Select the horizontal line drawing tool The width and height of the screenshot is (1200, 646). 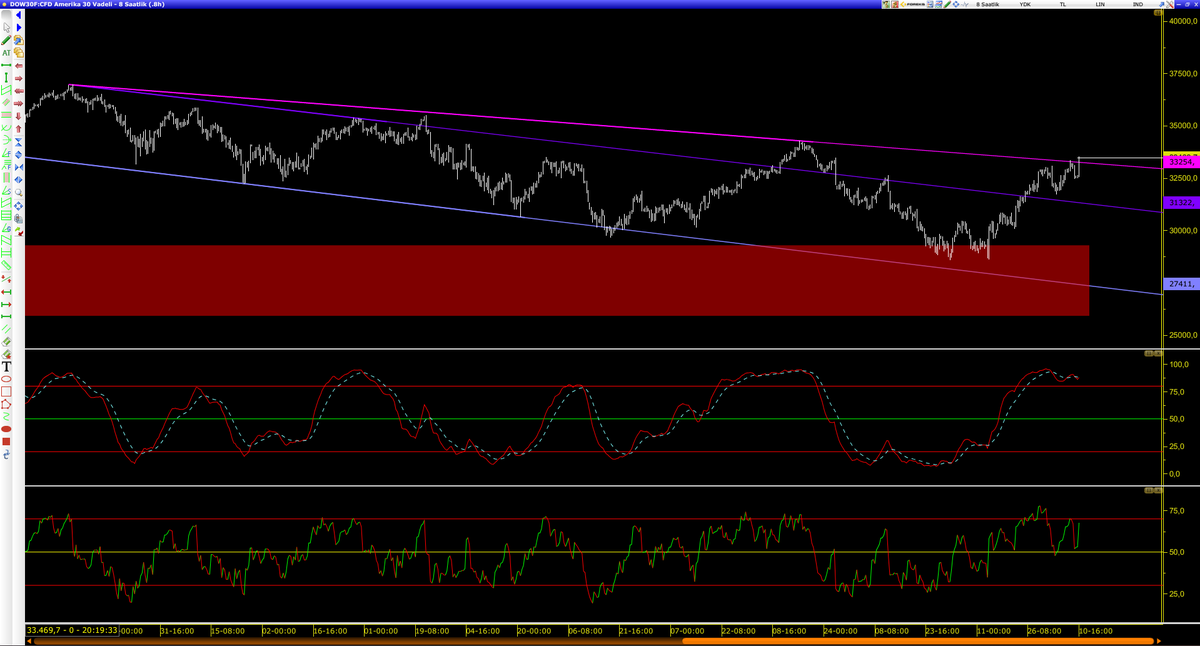[6, 65]
